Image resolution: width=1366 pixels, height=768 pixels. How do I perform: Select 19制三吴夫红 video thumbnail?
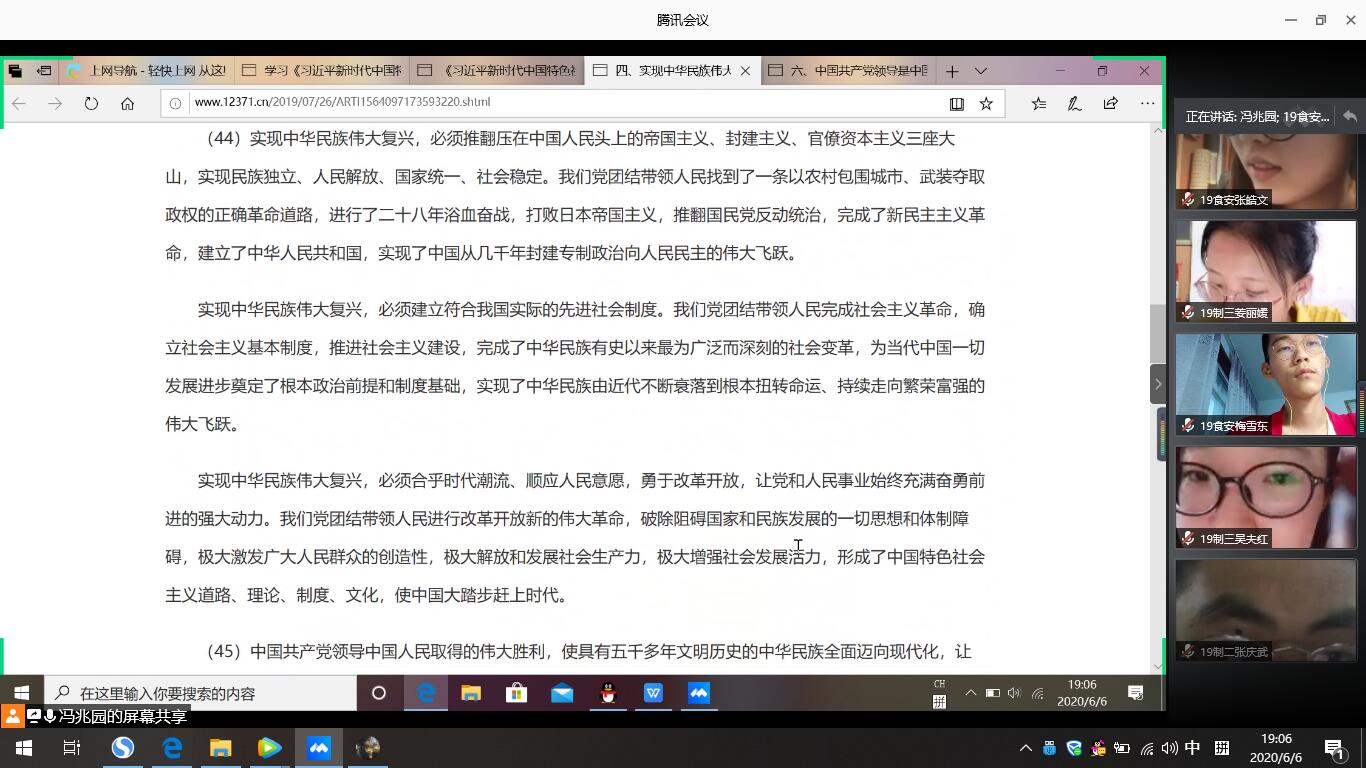[1266, 497]
